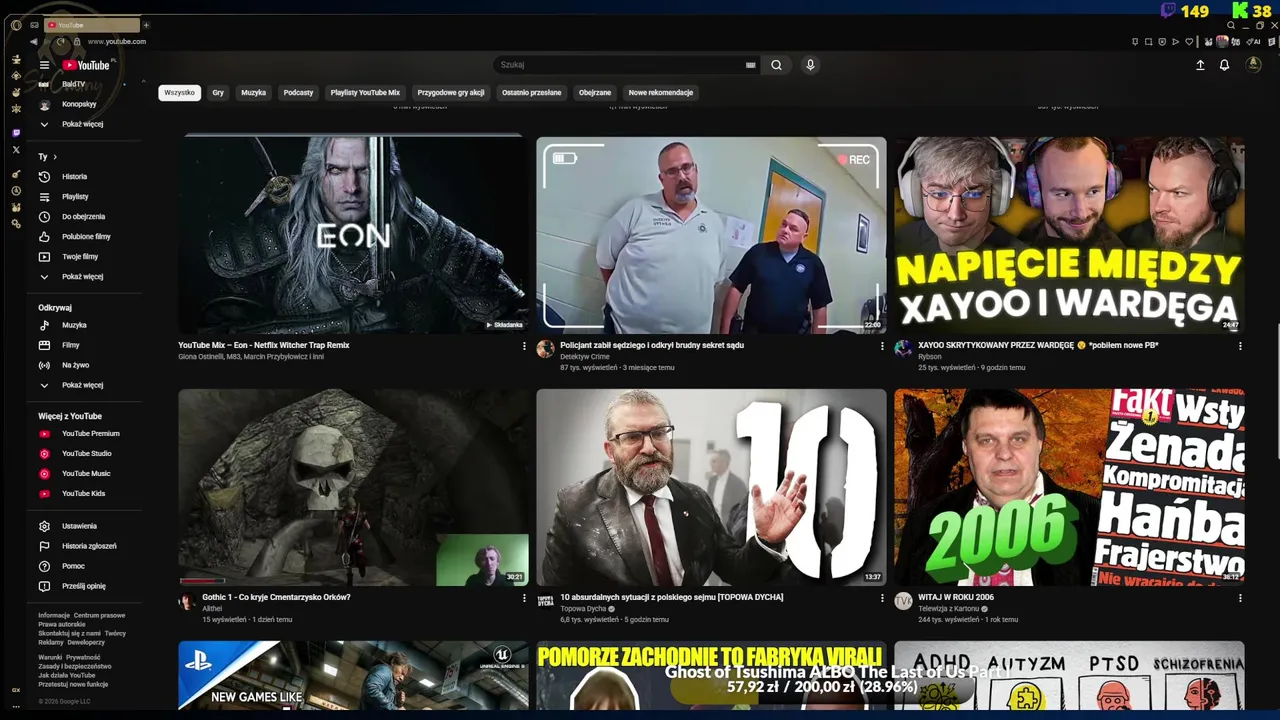Open the Gothic 1 Cmentarzysko Orków thumbnail
The image size is (1280, 720).
(354, 487)
